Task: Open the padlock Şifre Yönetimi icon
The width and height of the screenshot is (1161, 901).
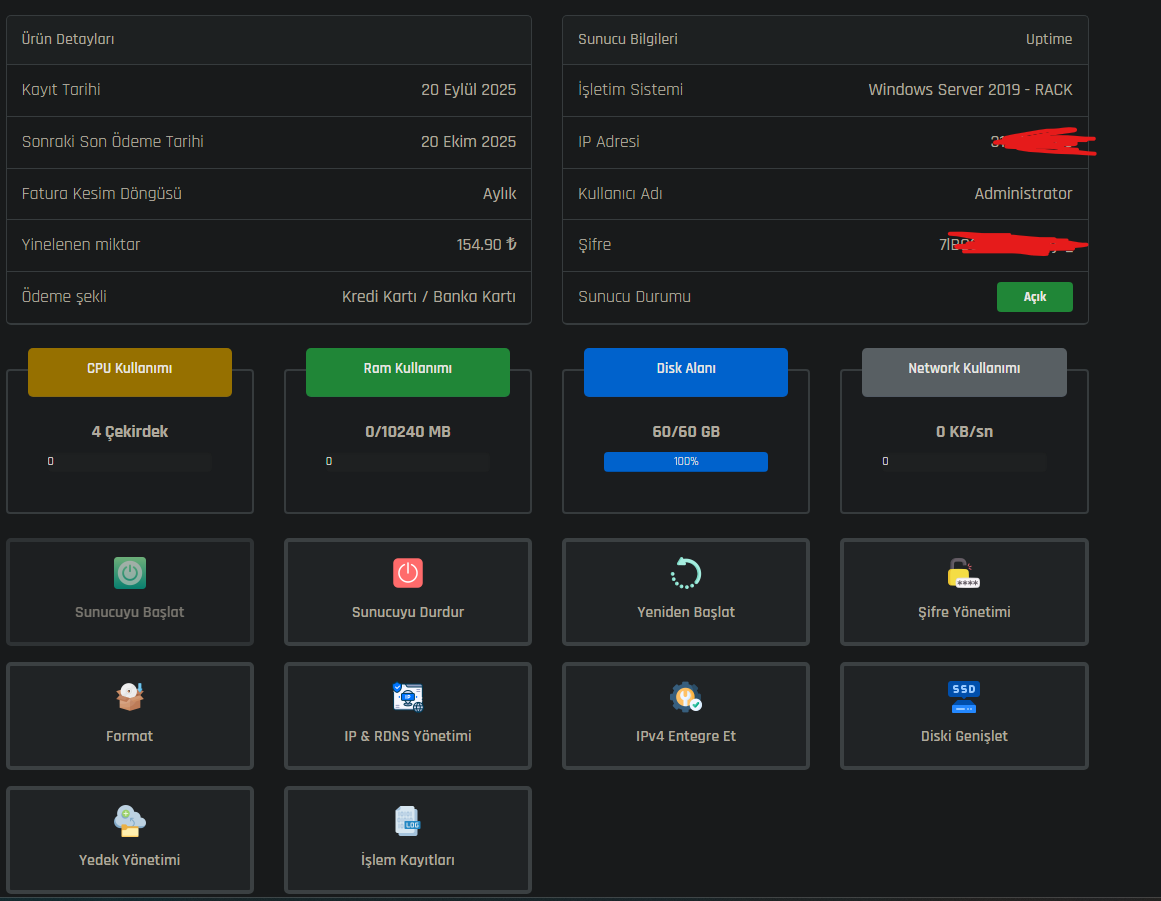Action: click(963, 573)
